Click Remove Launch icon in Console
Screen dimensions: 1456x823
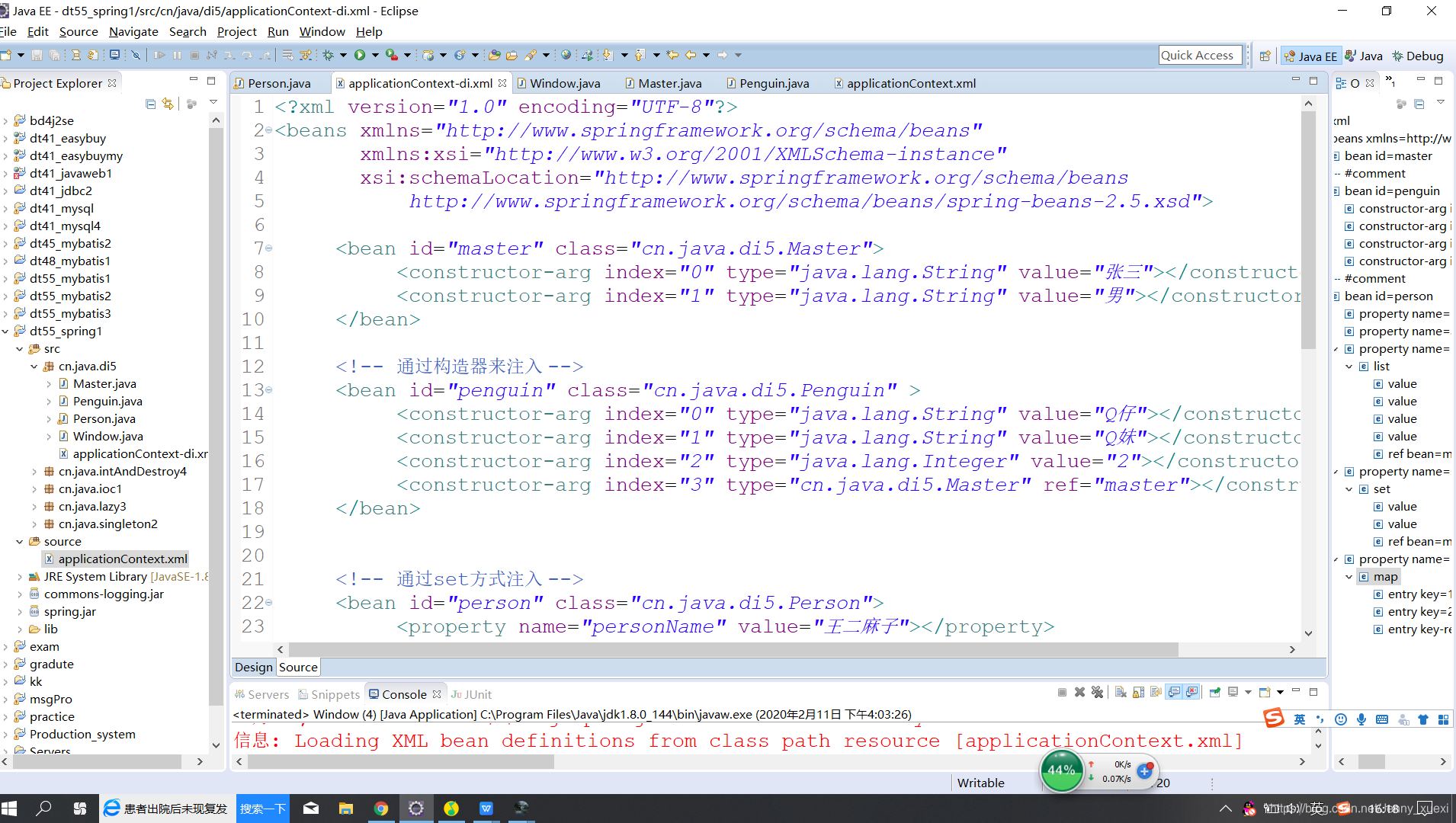[x=1079, y=692]
